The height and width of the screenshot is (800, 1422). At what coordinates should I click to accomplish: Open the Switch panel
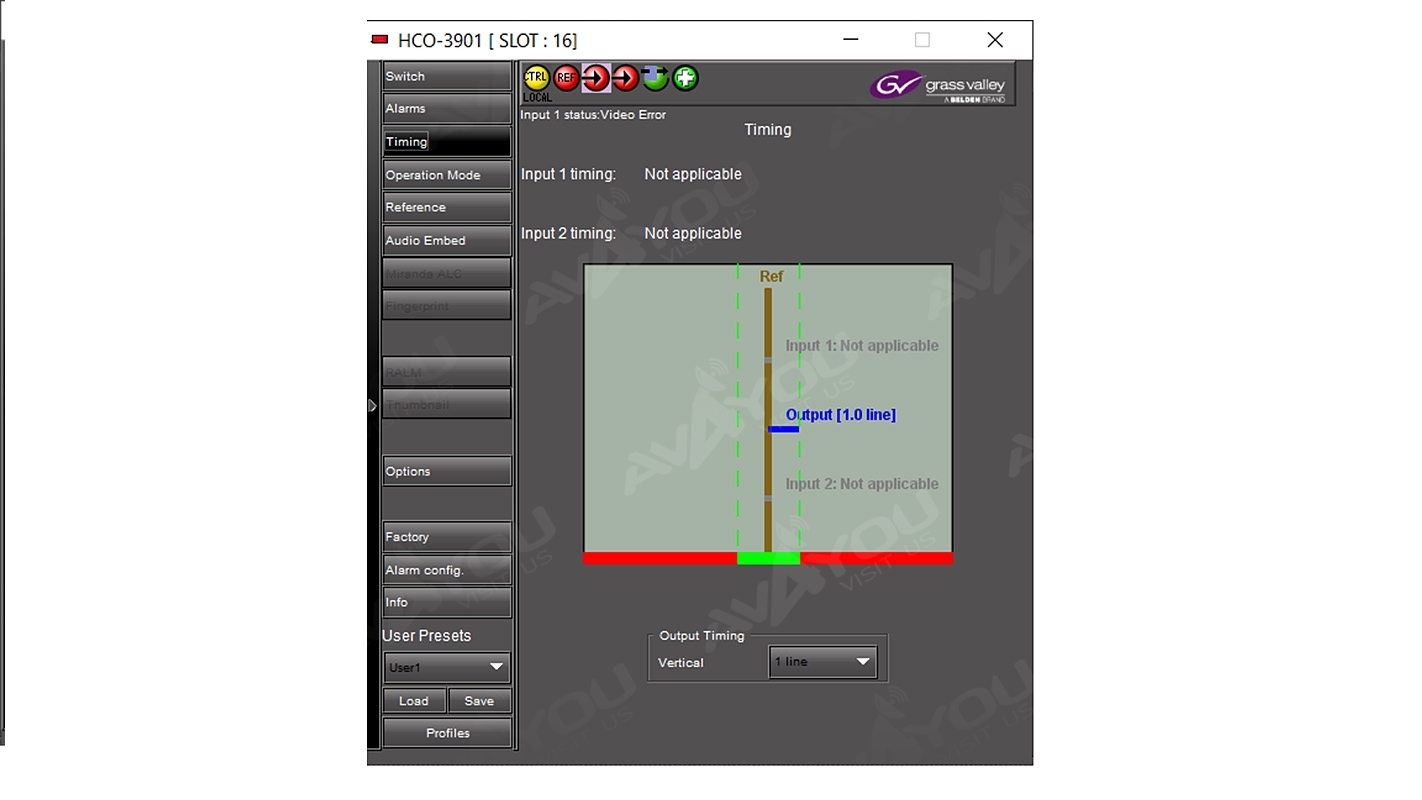pyautogui.click(x=447, y=77)
